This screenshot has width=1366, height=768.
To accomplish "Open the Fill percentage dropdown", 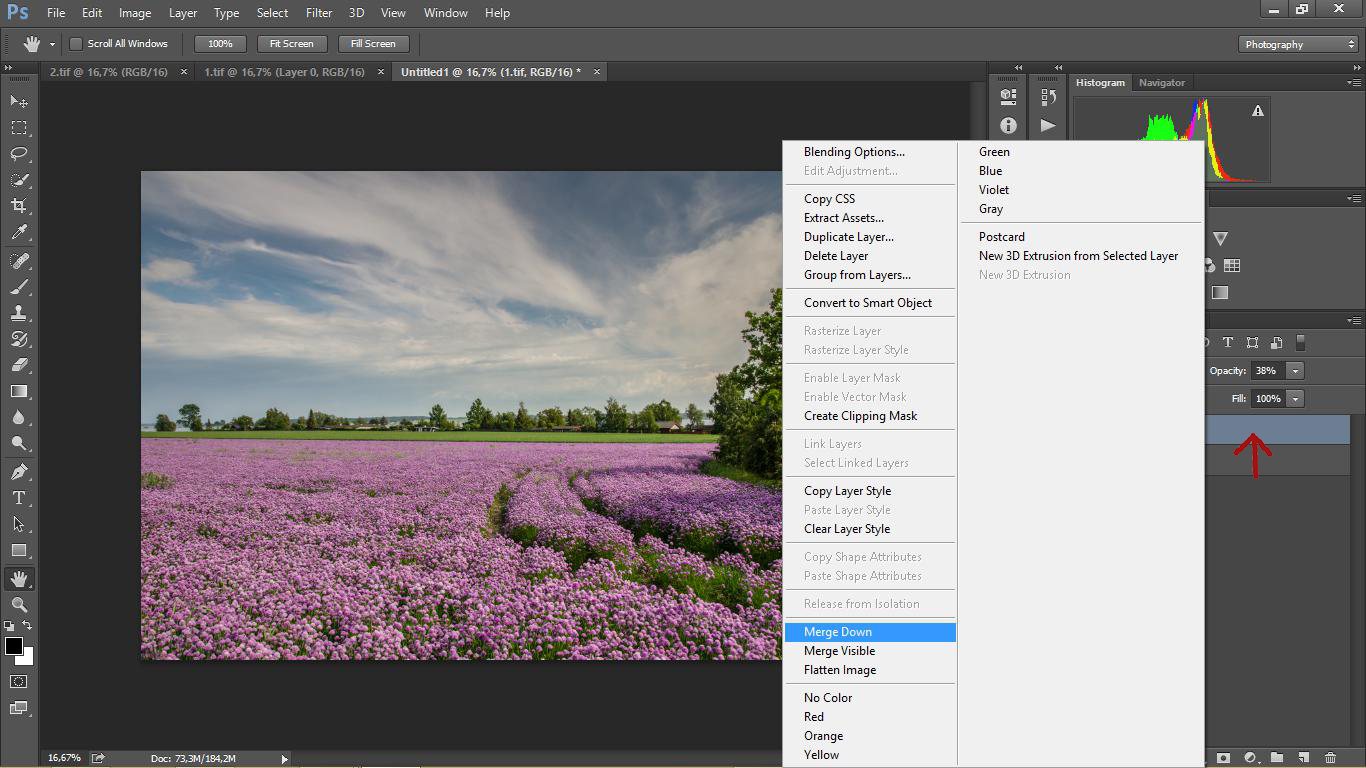I will click(1295, 399).
